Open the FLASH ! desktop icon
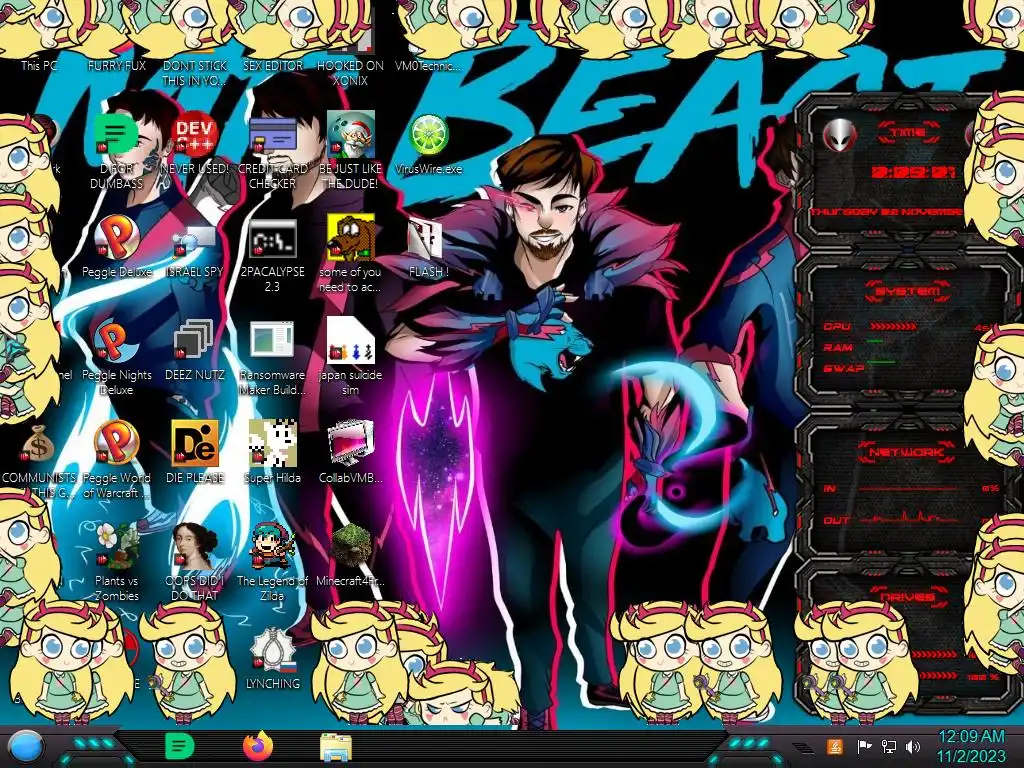Viewport: 1024px width, 768px height. 426,239
